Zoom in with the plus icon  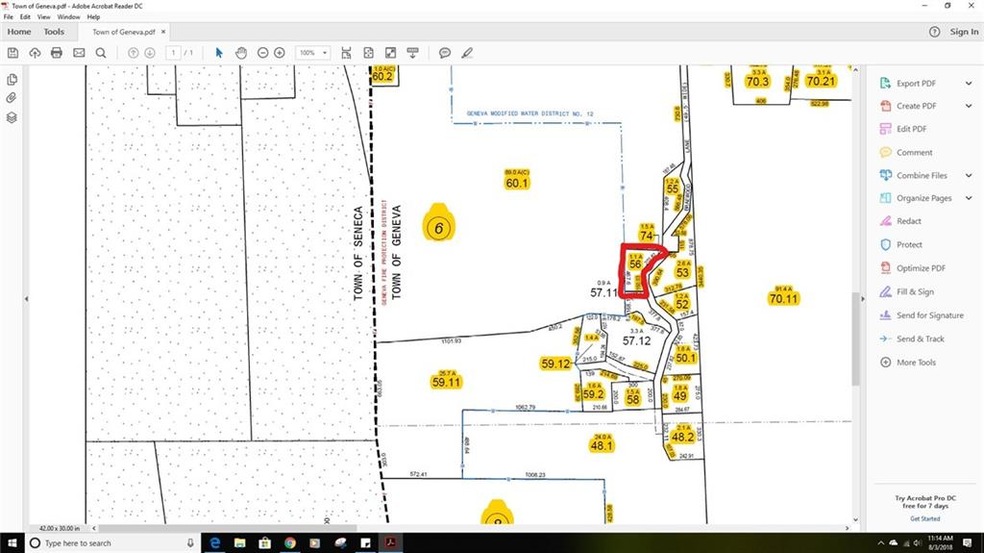(279, 53)
